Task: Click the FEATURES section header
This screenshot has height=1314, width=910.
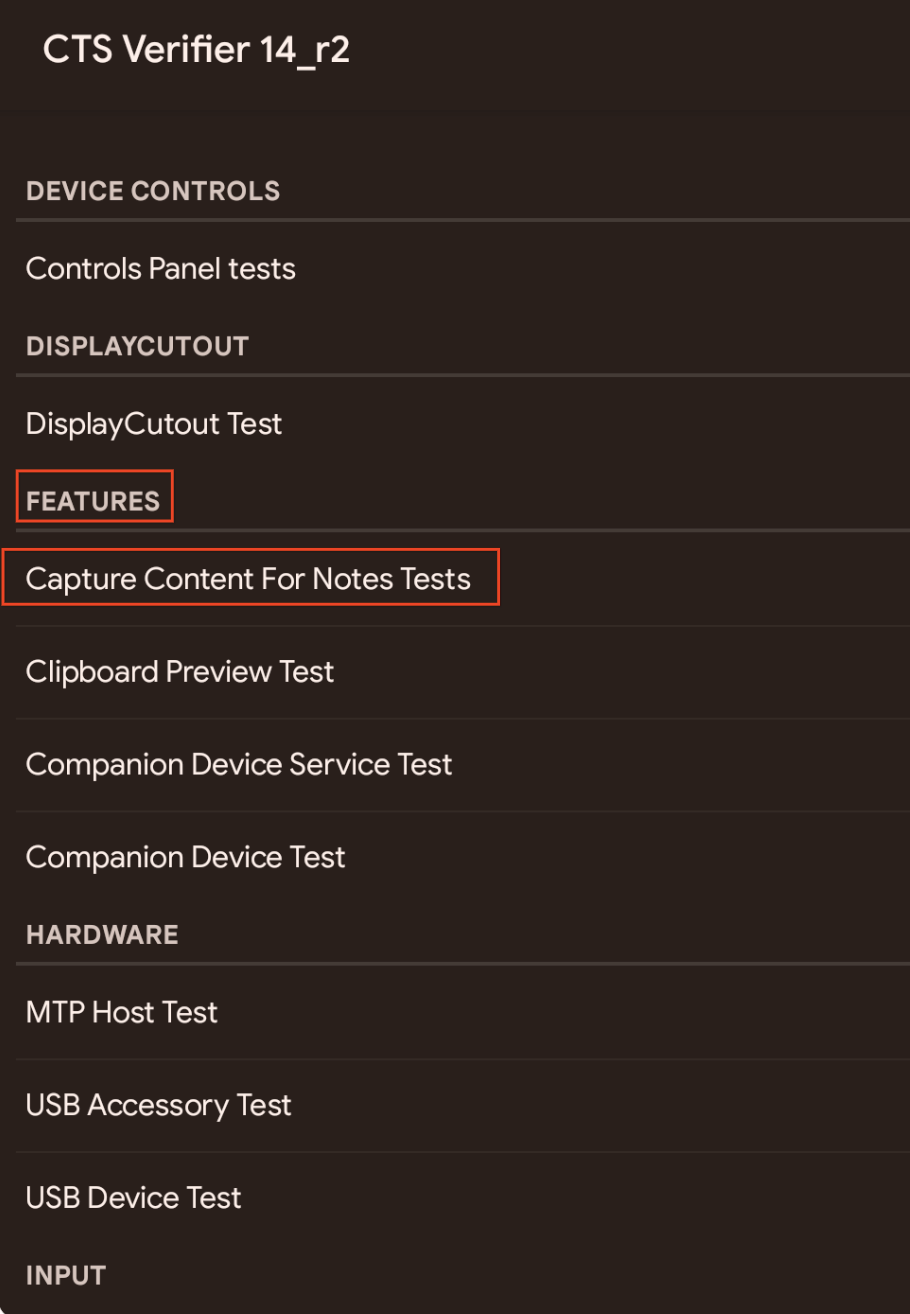Action: click(94, 500)
